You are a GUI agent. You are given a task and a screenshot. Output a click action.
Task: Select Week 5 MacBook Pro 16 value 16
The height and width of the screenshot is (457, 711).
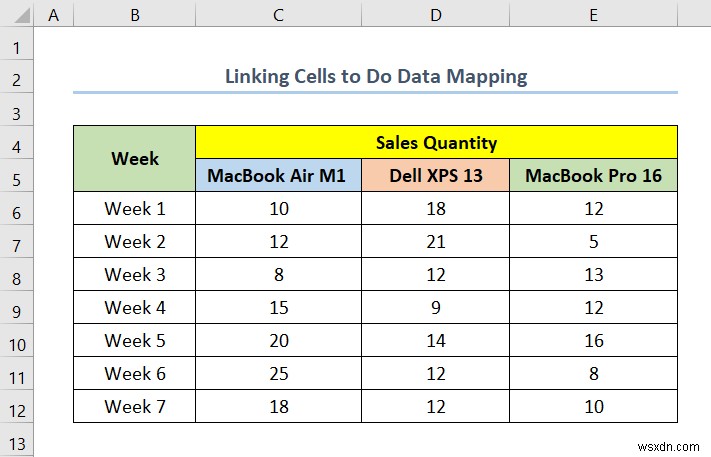coord(594,340)
